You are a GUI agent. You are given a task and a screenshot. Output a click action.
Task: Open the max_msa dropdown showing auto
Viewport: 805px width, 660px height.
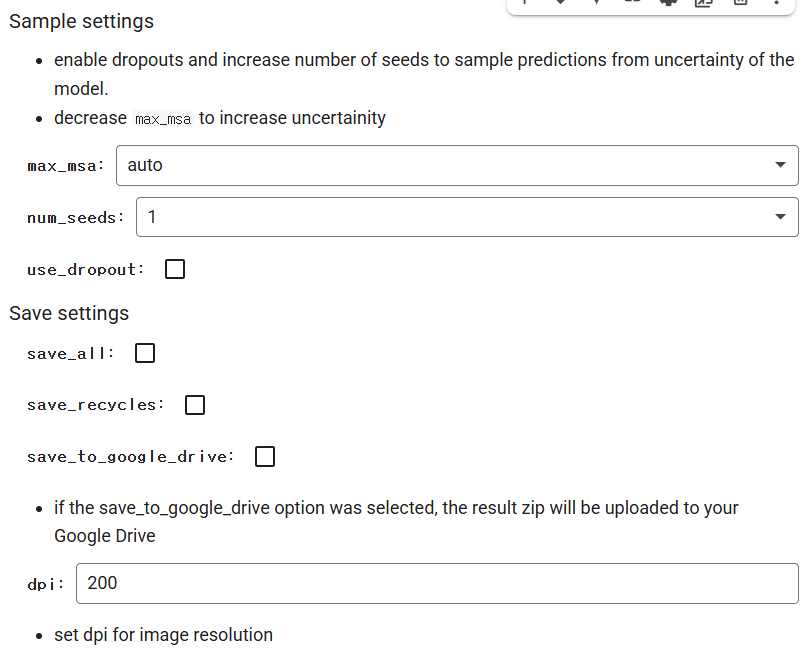[457, 165]
